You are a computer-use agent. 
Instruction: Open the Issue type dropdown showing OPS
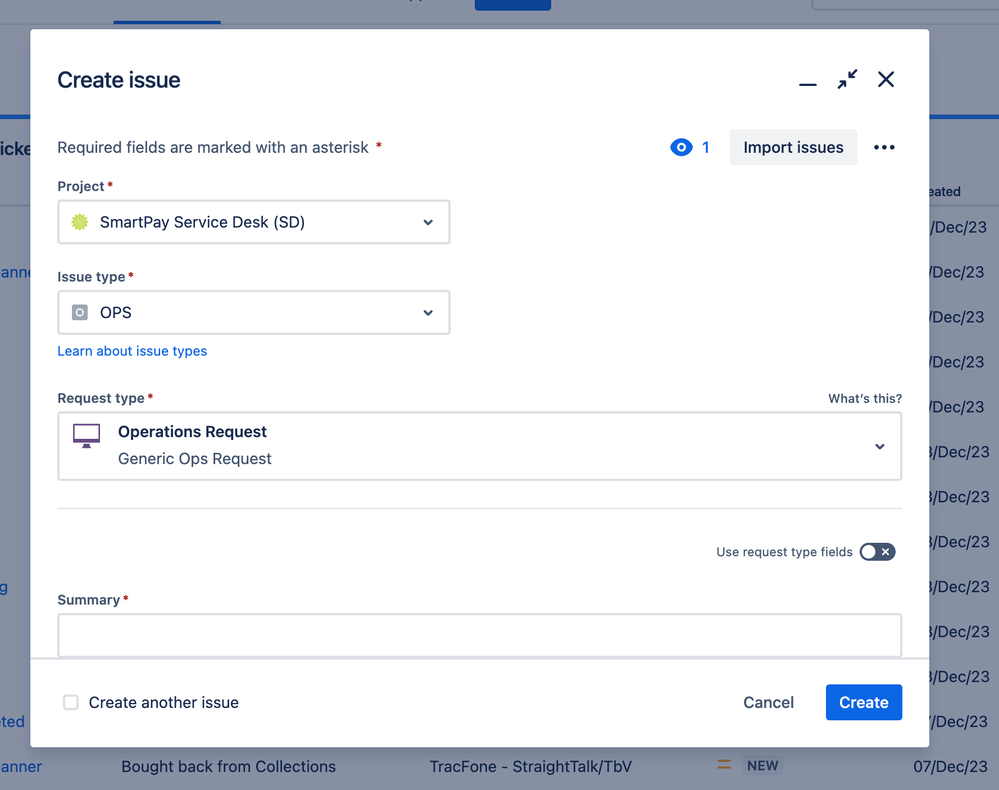pyautogui.click(x=254, y=313)
